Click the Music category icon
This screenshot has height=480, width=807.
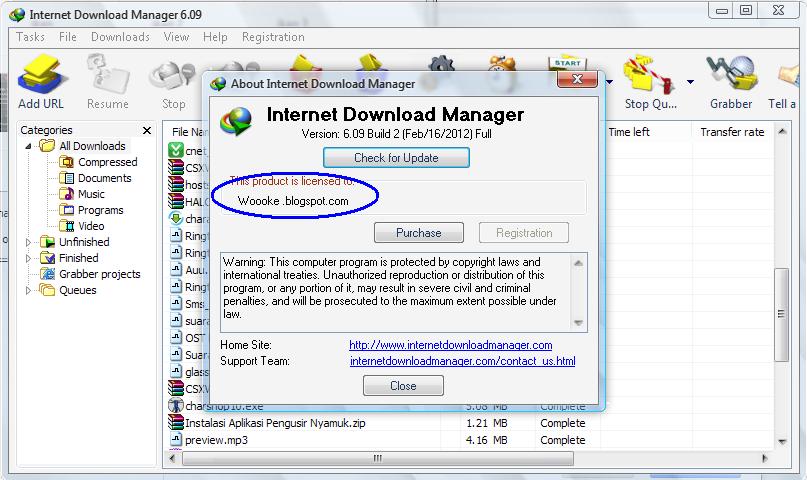coord(66,194)
